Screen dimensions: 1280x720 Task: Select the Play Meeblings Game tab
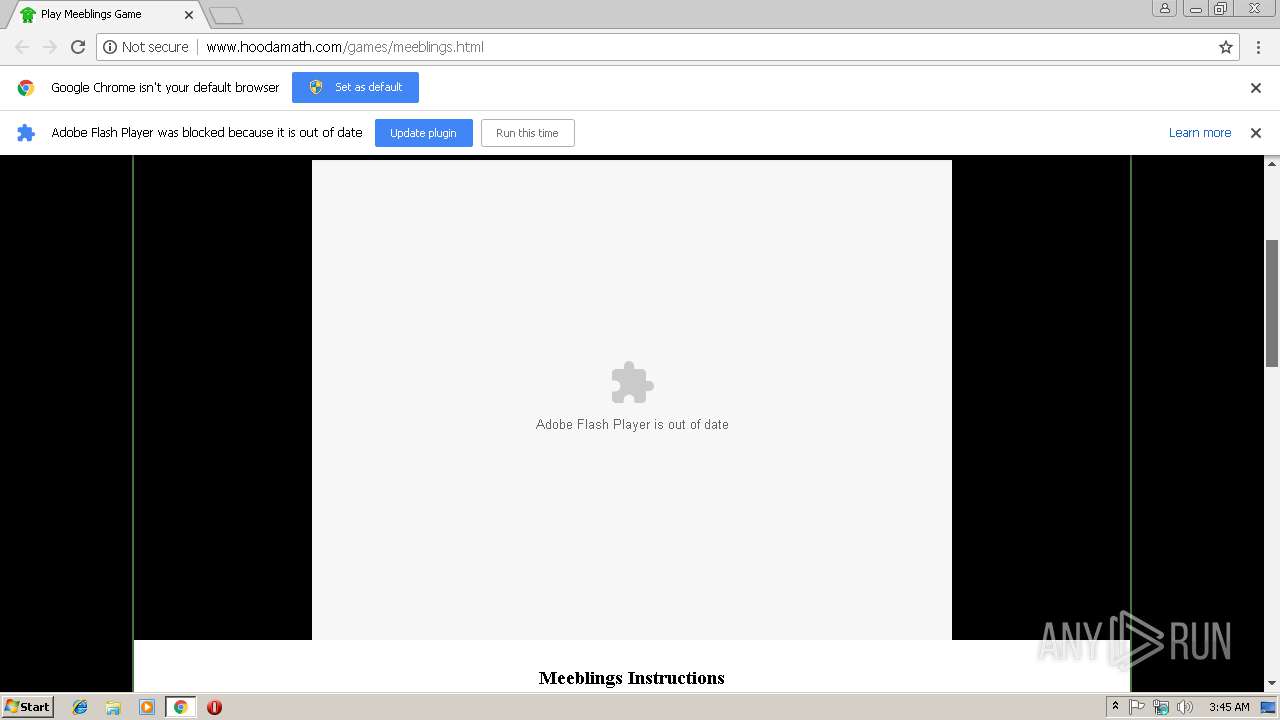(x=105, y=15)
